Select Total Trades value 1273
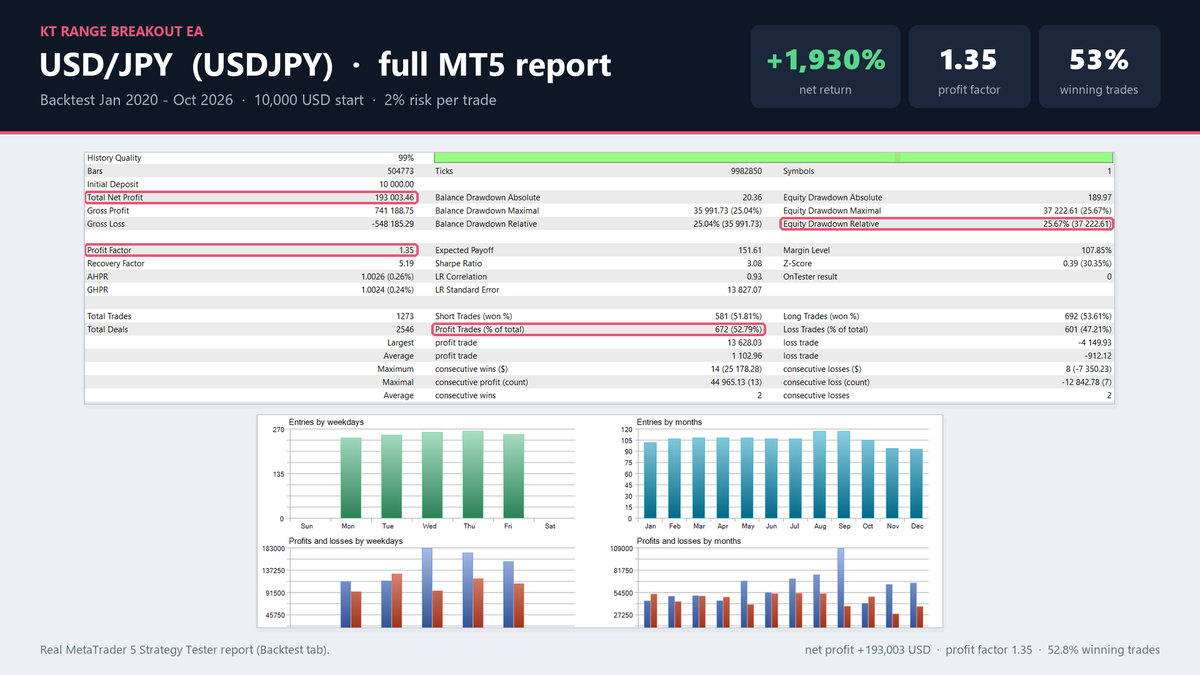Image resolution: width=1200 pixels, height=675 pixels. point(405,316)
